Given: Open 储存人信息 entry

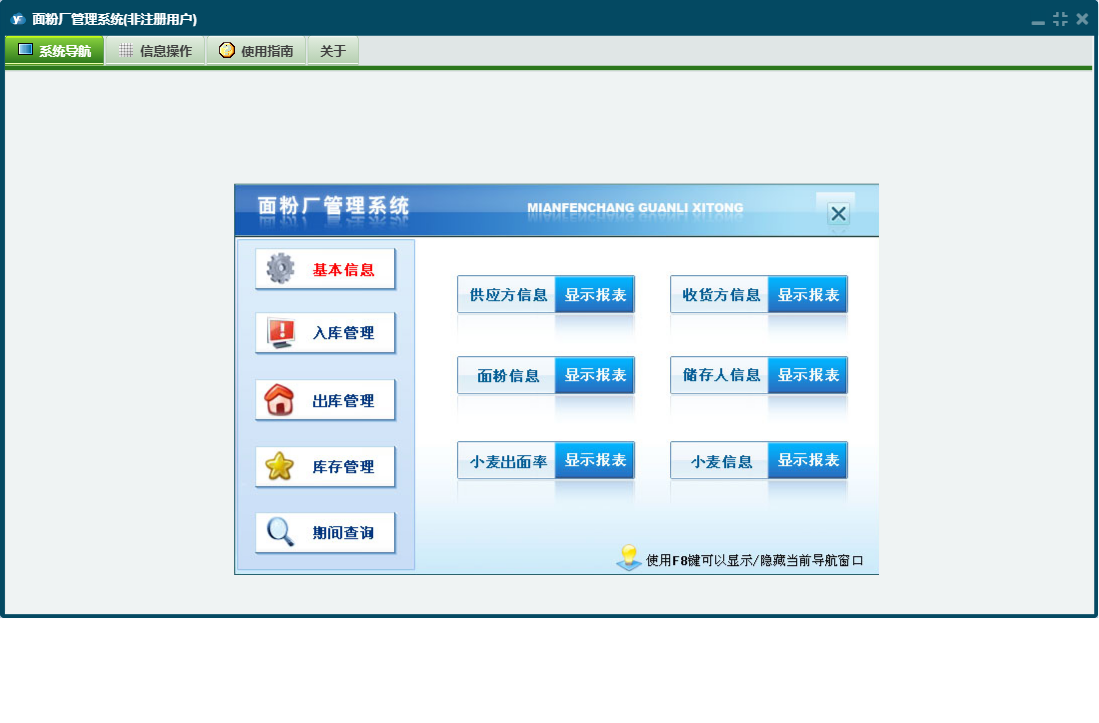Looking at the screenshot, I should 720,376.
